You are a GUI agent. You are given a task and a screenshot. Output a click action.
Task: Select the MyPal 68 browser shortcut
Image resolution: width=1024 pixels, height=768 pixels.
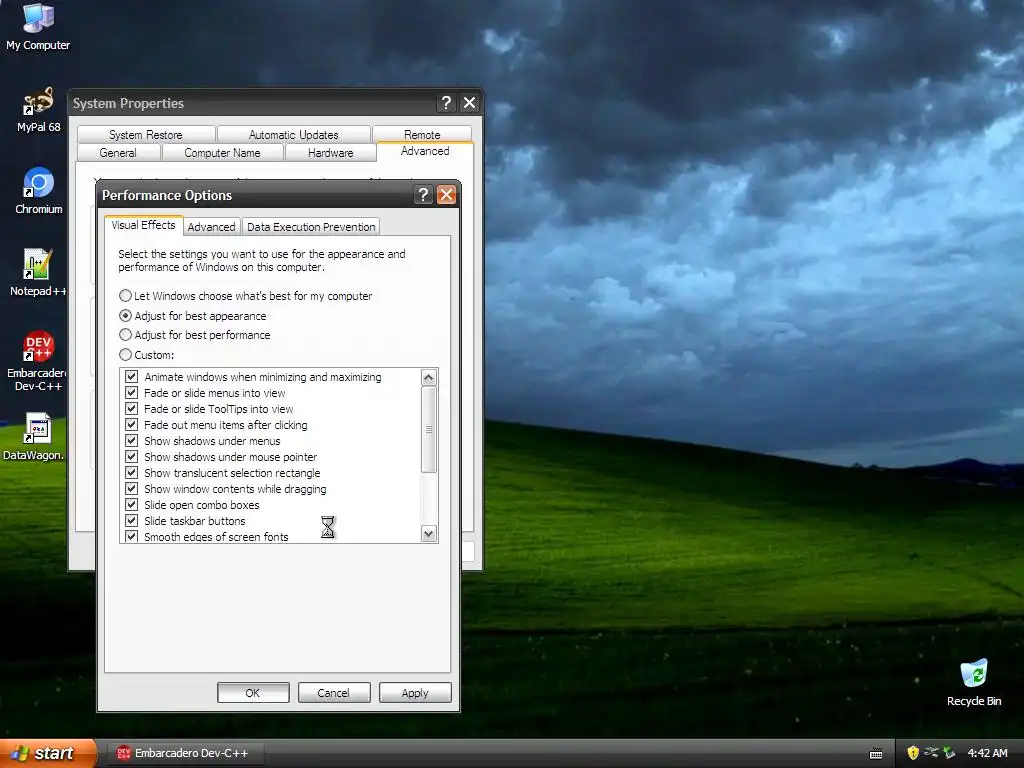coord(38,109)
